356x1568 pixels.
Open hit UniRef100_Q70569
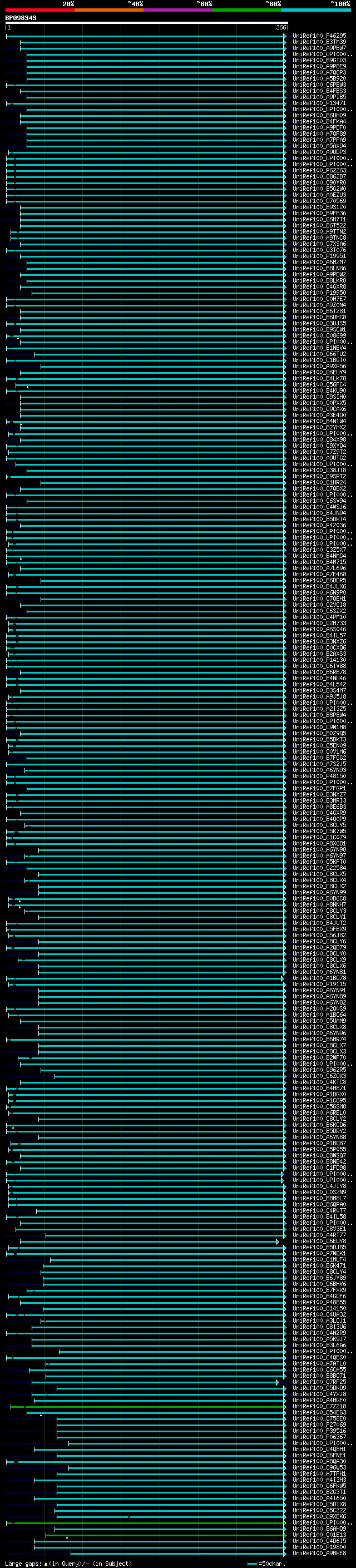(319, 201)
